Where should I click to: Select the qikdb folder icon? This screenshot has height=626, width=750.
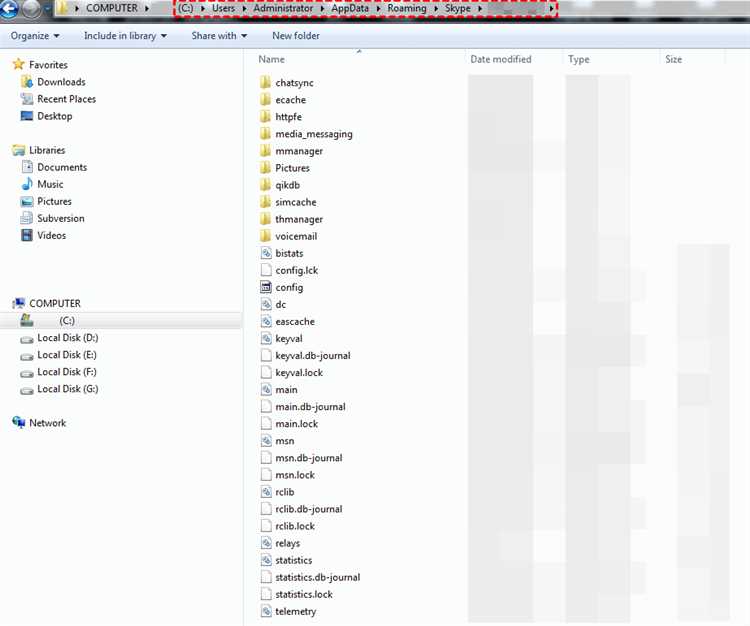265,185
